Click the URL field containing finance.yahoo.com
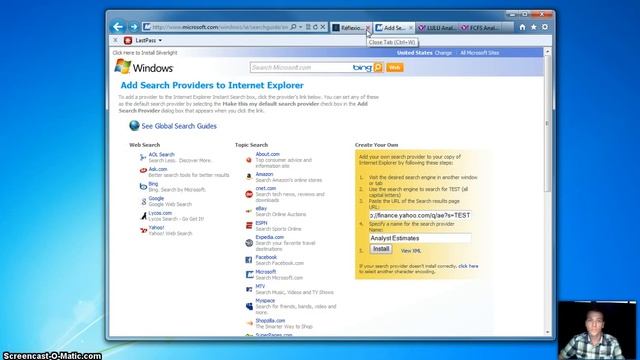640x360 pixels. point(420,215)
